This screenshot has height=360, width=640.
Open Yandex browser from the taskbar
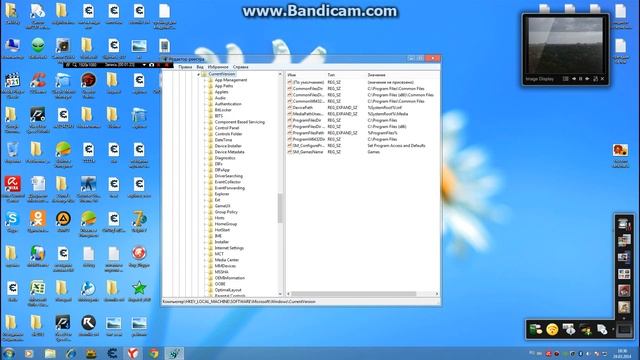point(133,353)
